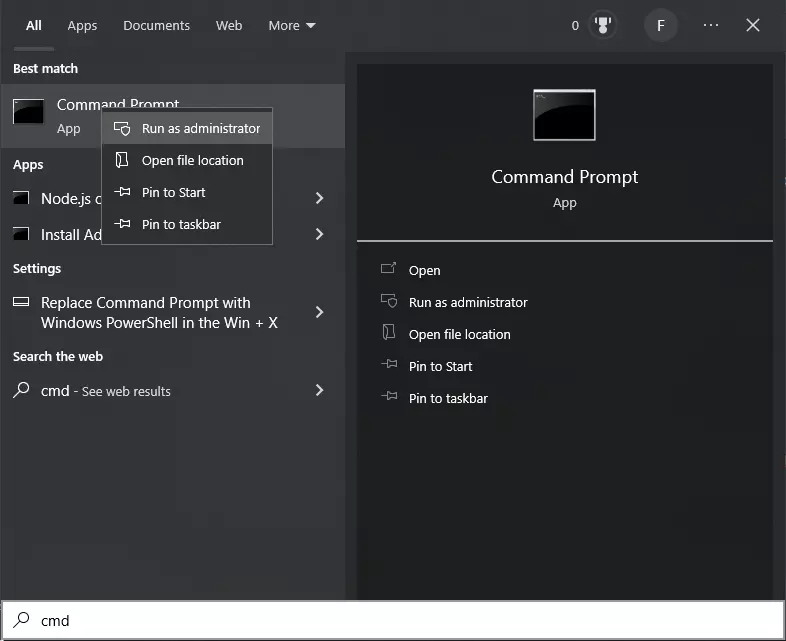
Task: Click Open in the right details pane
Action: coord(425,271)
